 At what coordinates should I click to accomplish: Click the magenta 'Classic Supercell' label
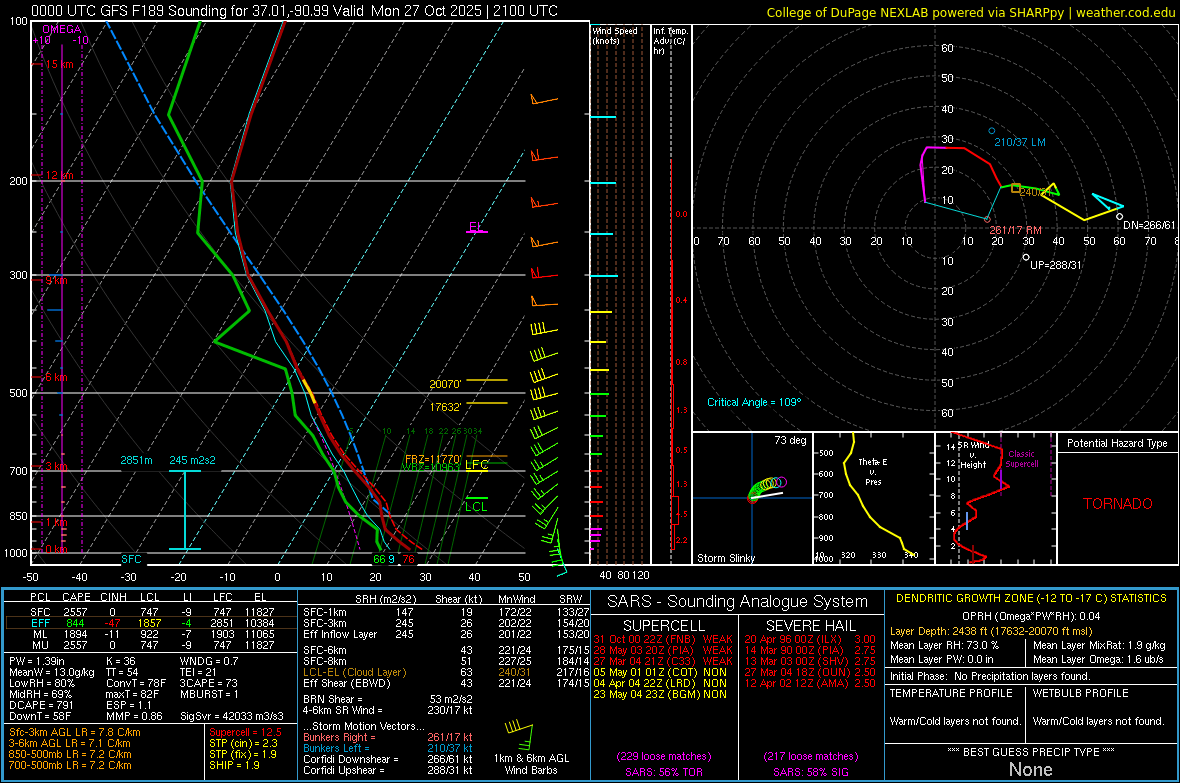coord(1021,459)
